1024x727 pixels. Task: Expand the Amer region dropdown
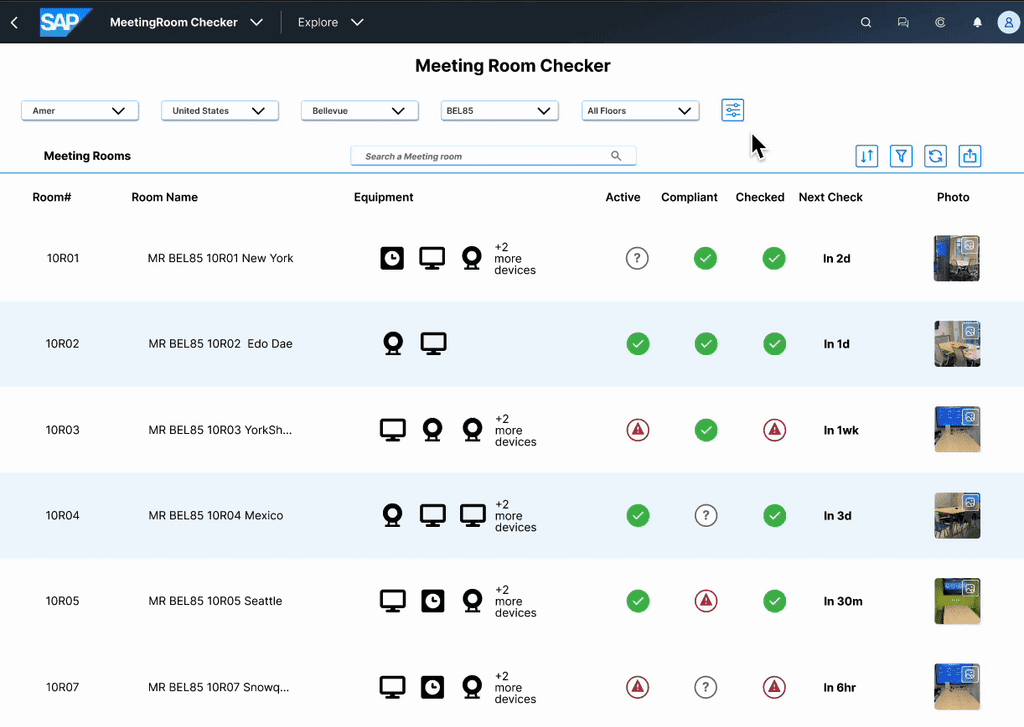79,111
